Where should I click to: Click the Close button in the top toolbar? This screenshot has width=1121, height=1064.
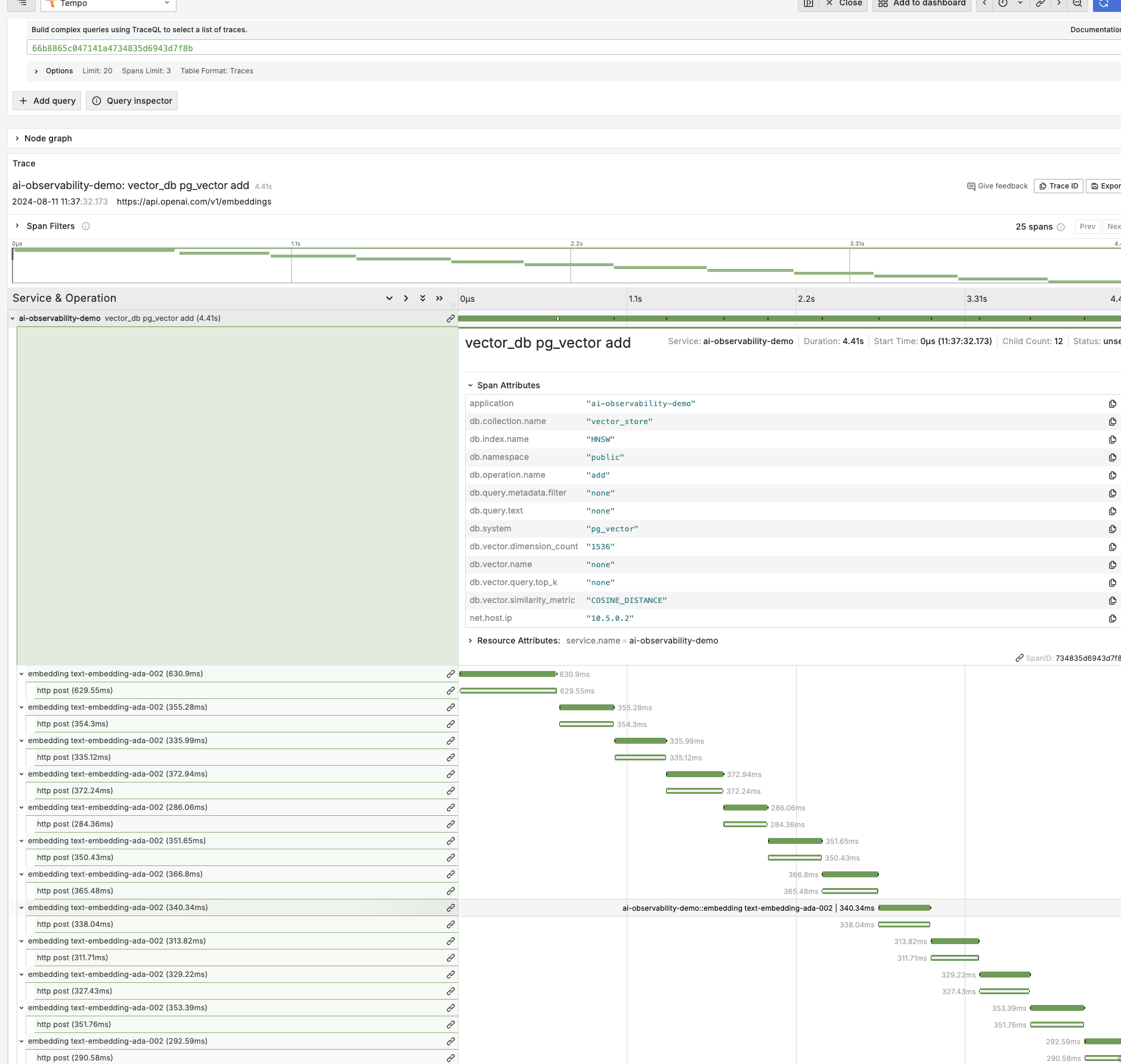coord(843,4)
